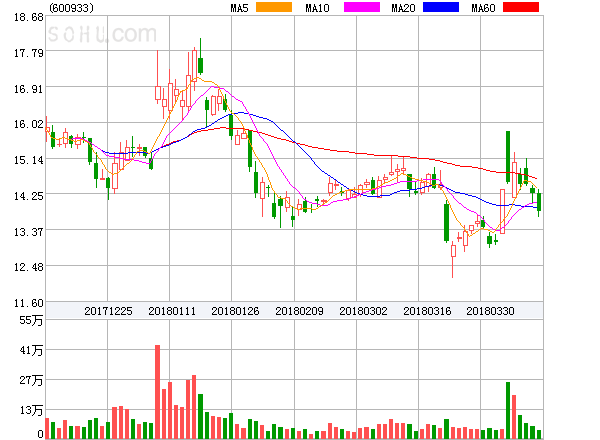The width and height of the screenshot is (600, 440).
Task: Click the 11.60 price axis label
Action: click(29, 303)
